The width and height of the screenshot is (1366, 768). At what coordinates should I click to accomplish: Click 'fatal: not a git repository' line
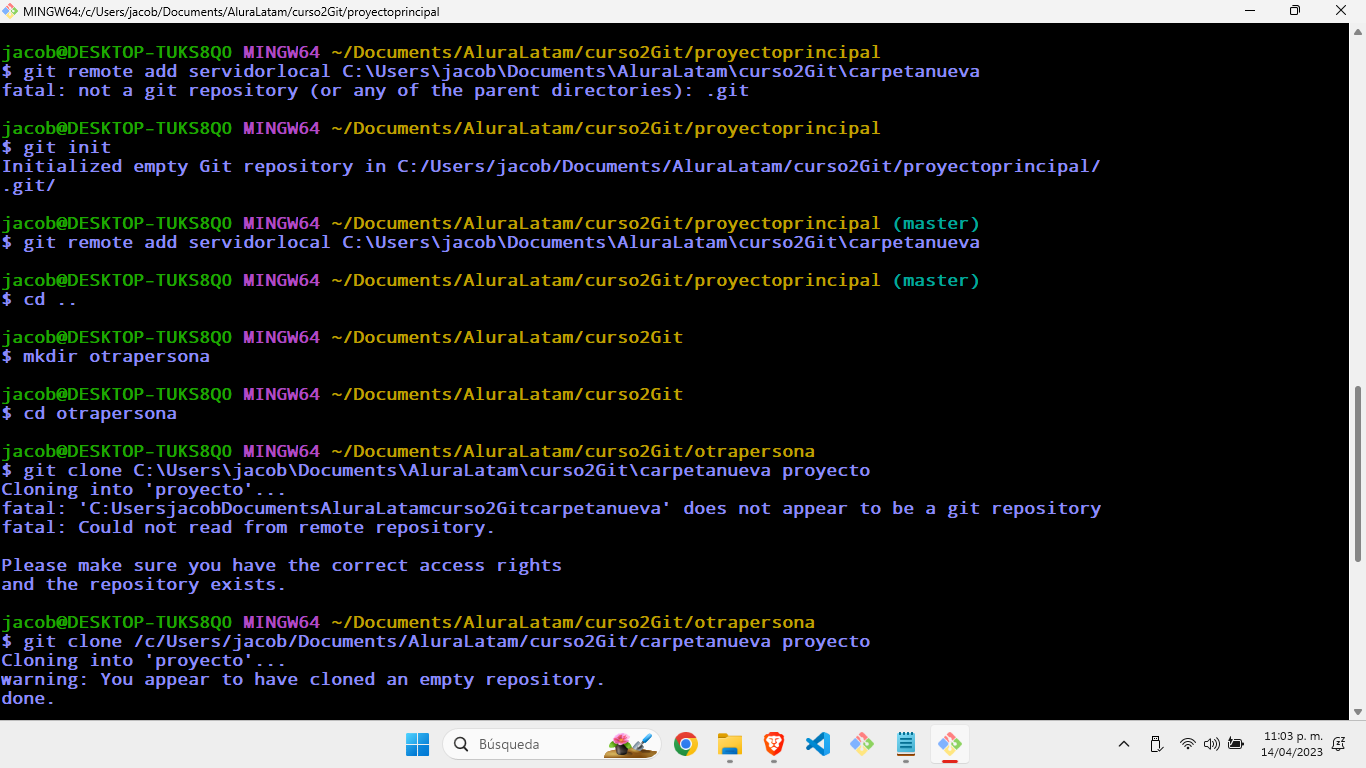tap(375, 90)
